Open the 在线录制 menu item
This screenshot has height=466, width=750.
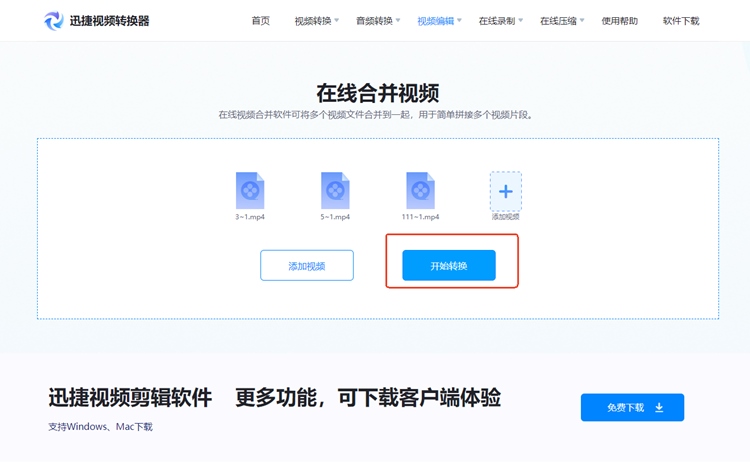496,21
